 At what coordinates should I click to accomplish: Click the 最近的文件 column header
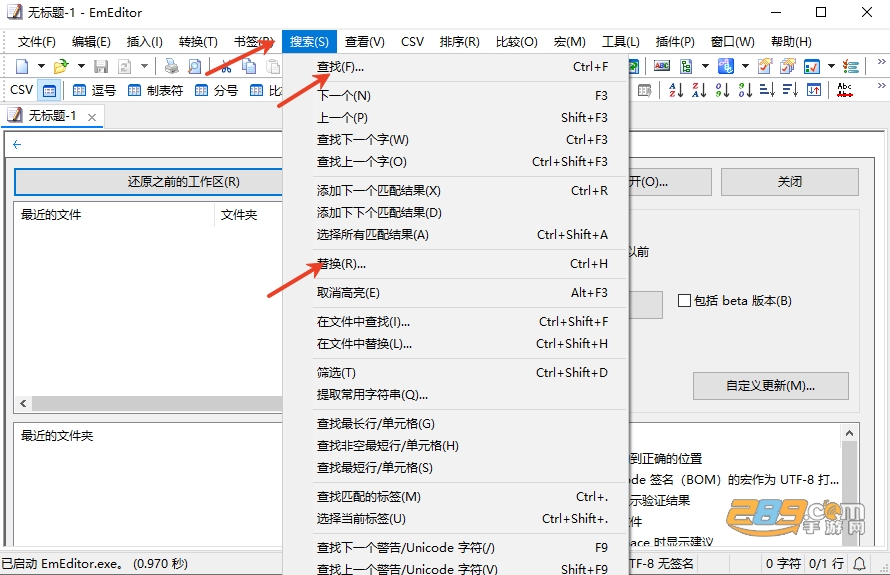[115, 215]
